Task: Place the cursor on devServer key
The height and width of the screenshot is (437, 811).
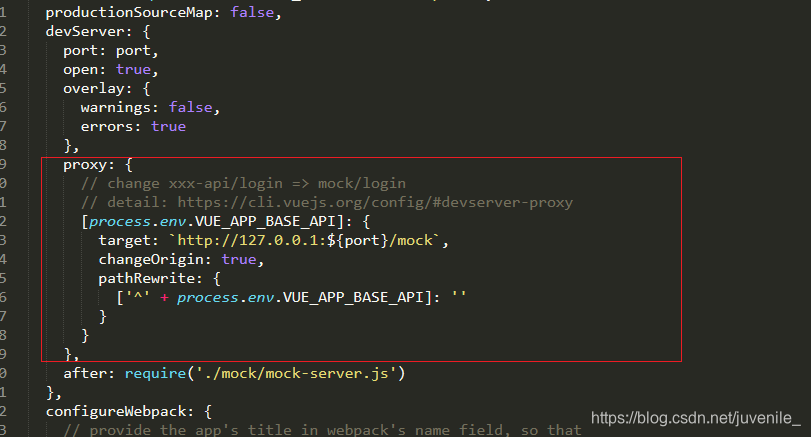Action: click(x=85, y=32)
